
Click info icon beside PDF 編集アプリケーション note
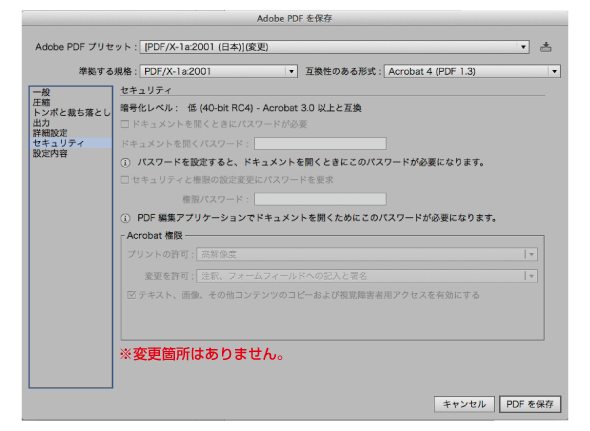coord(125,218)
